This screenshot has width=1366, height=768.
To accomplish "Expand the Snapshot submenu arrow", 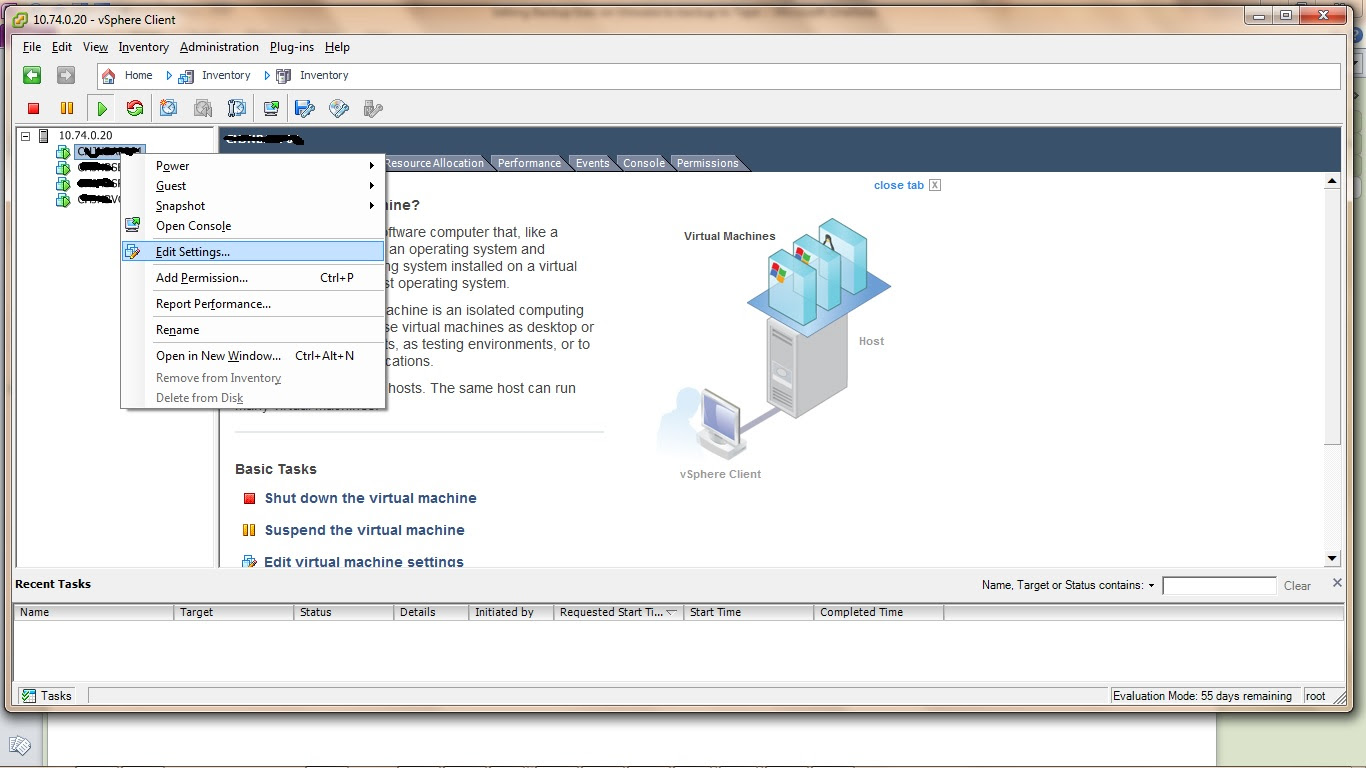I will coord(372,206).
